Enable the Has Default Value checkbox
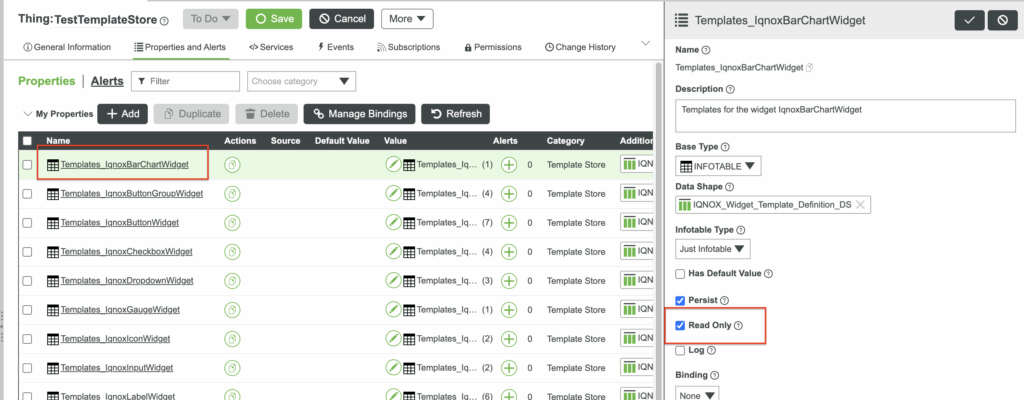 [x=681, y=274]
